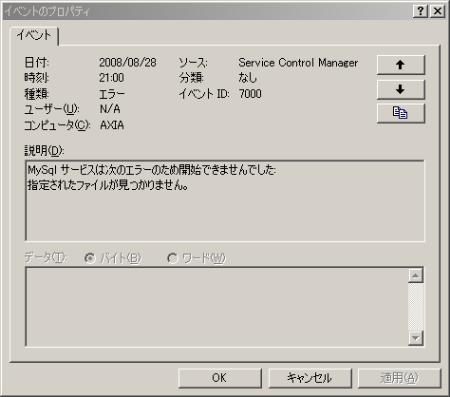
Task: Click inside the 説明 description text box
Action: tap(225, 201)
